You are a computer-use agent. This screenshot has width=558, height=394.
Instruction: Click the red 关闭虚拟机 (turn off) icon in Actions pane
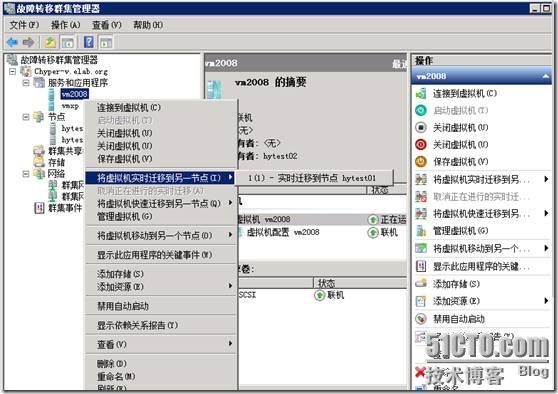click(x=421, y=145)
